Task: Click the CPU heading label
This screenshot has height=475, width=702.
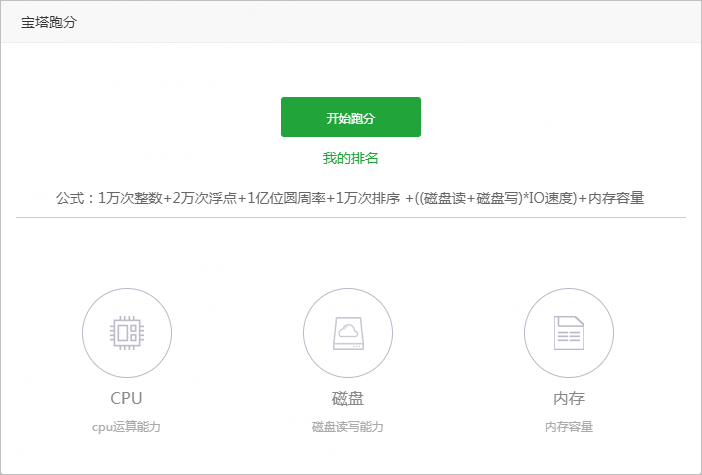Action: pyautogui.click(x=127, y=398)
